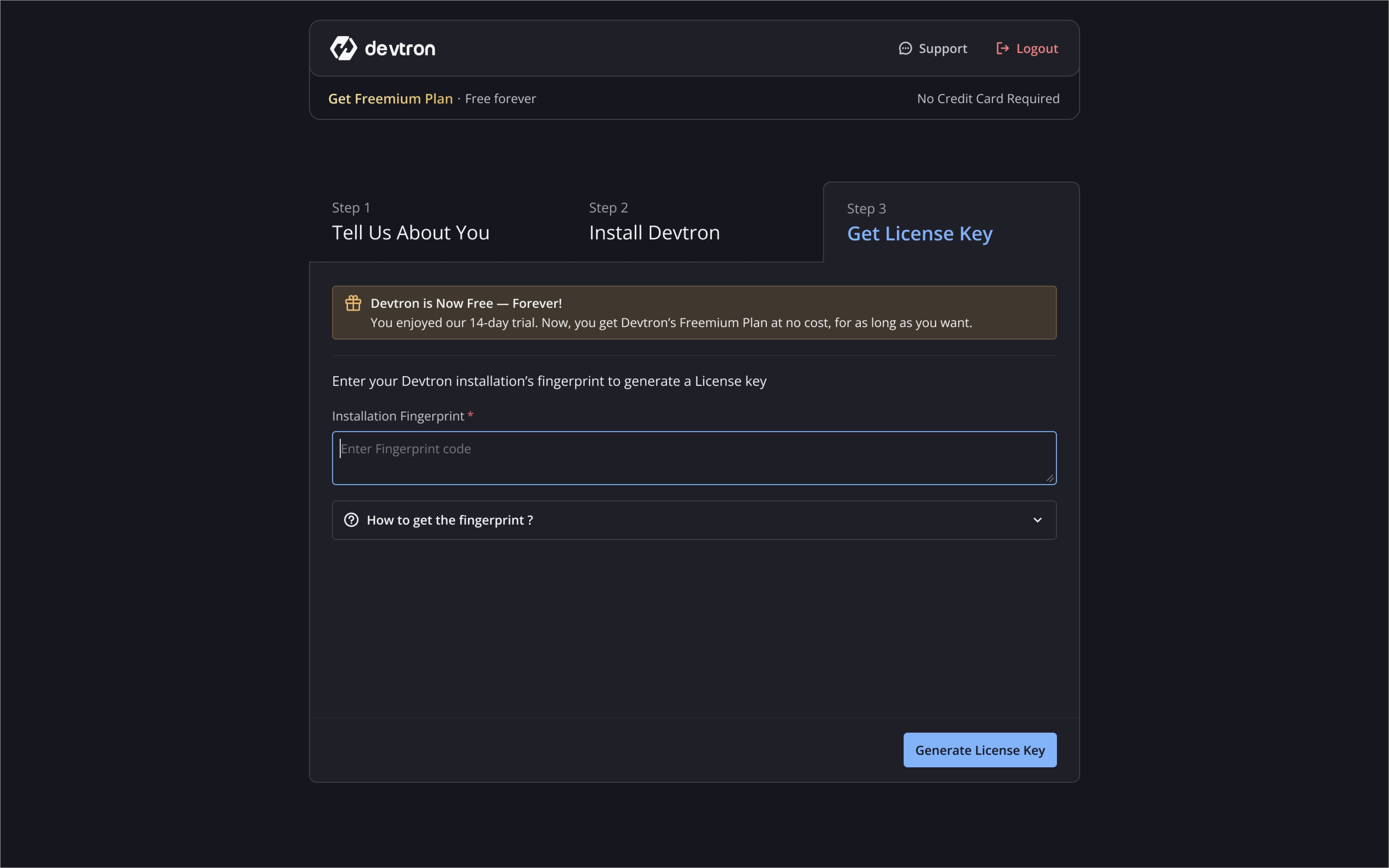Click the Generate License Key button
The image size is (1389, 868).
coord(979,750)
